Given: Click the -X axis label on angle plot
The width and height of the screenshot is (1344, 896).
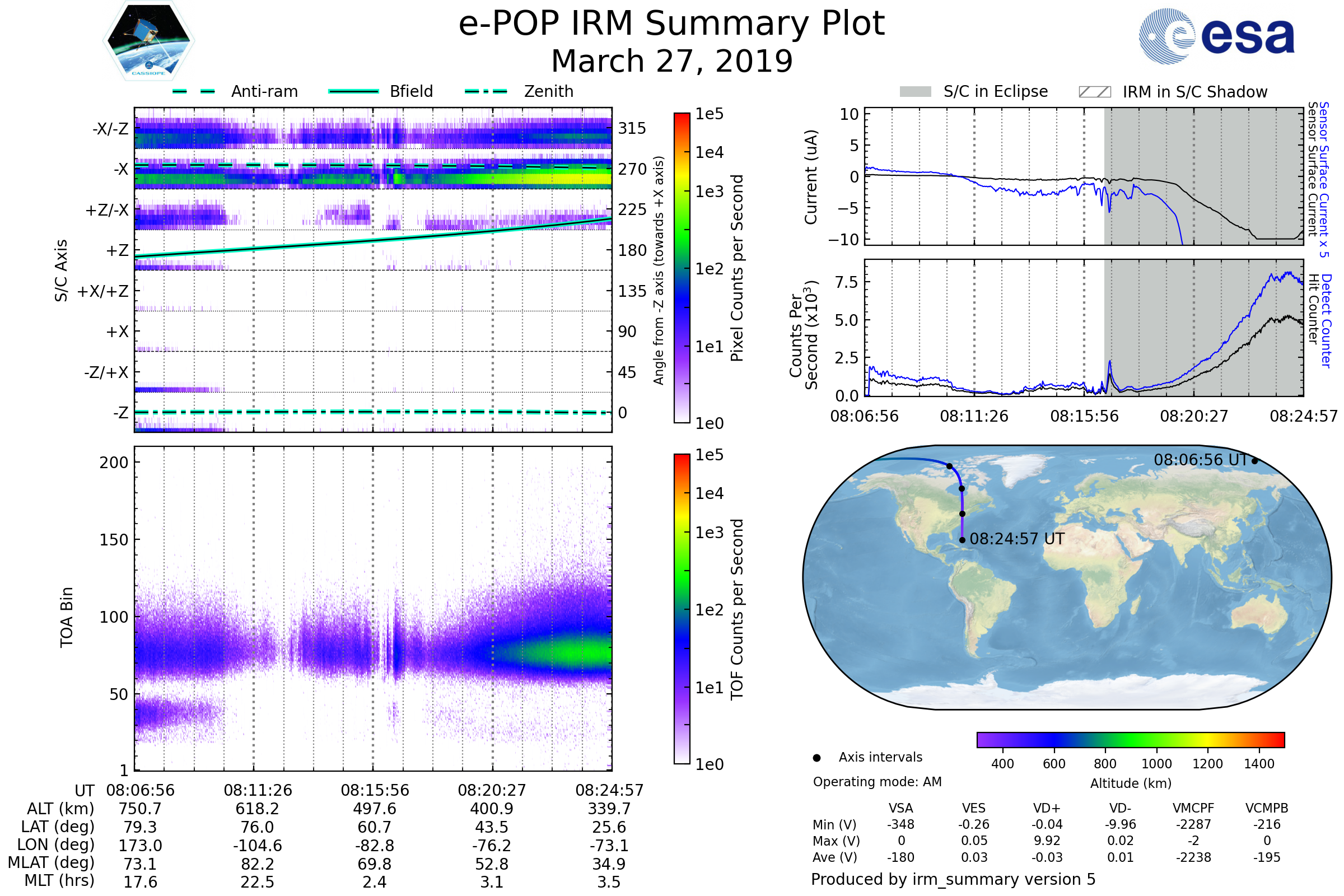Looking at the screenshot, I should coord(120,169).
